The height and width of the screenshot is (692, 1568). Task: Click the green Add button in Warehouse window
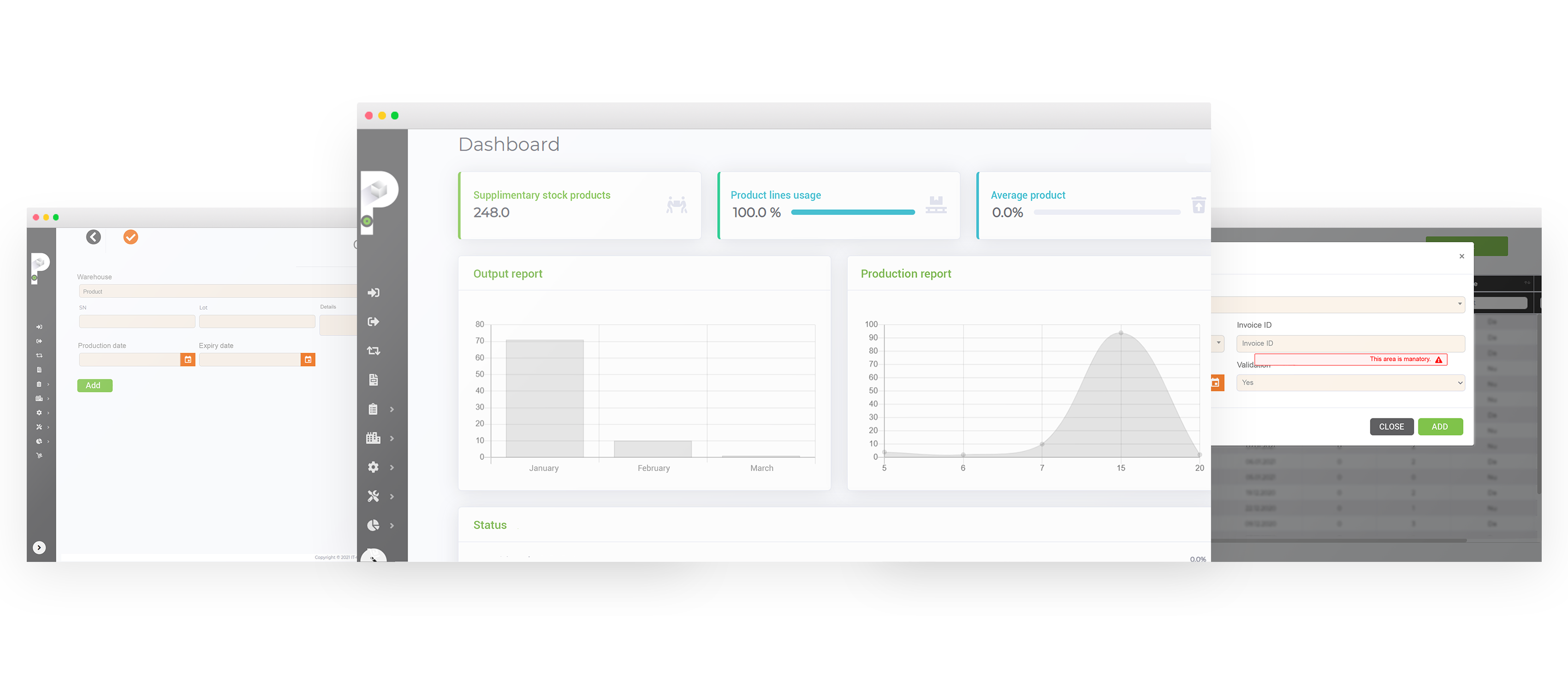click(x=95, y=386)
